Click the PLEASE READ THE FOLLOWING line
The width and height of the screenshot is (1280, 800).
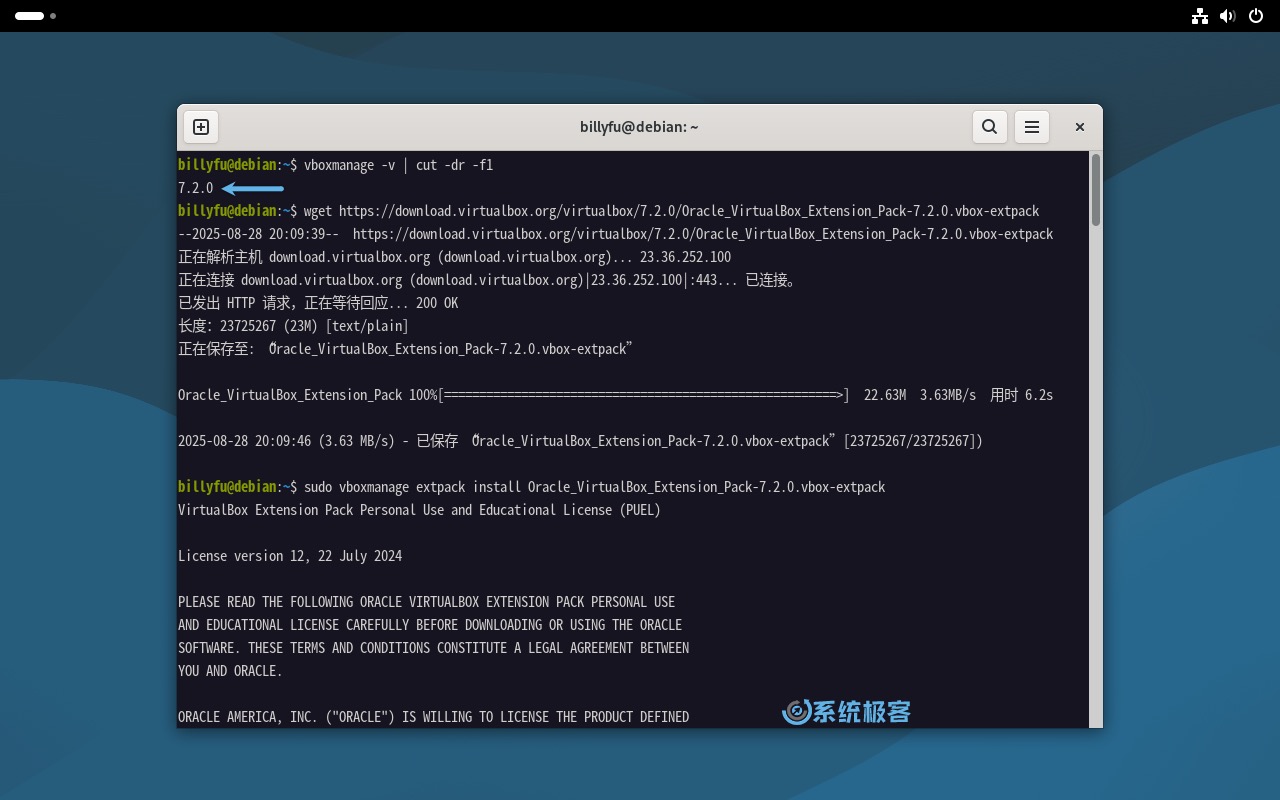pyautogui.click(x=427, y=602)
